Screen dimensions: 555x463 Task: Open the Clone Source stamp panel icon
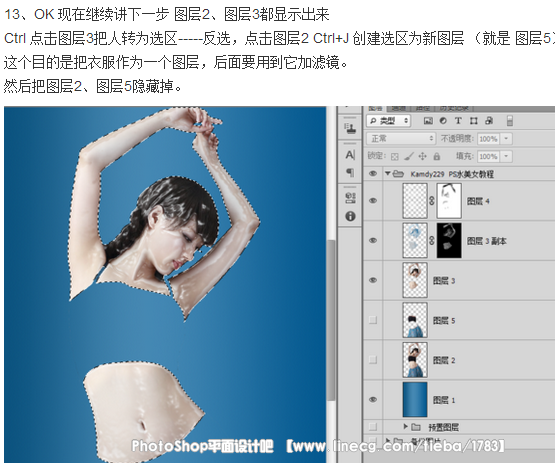pyautogui.click(x=350, y=128)
